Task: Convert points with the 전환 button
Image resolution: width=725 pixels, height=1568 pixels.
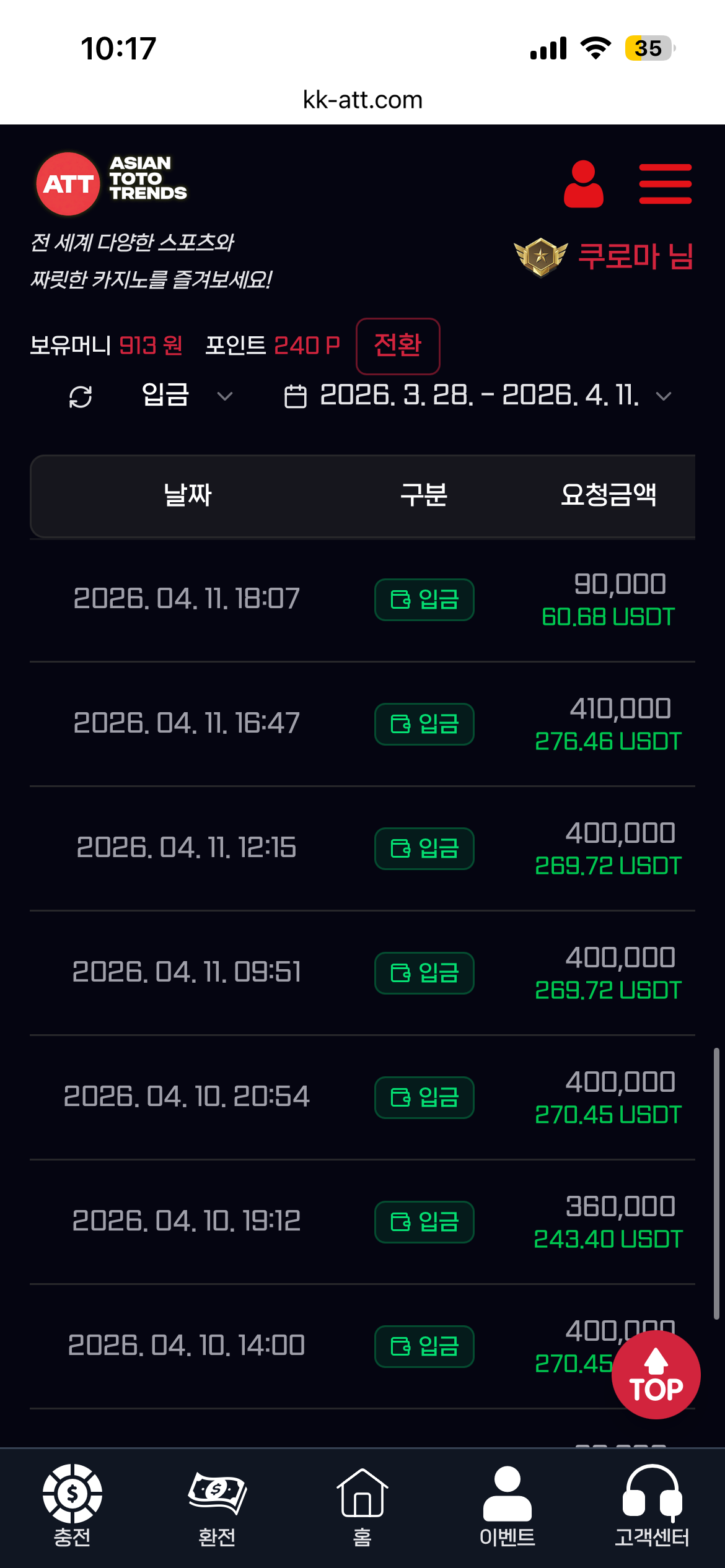Action: 398,346
